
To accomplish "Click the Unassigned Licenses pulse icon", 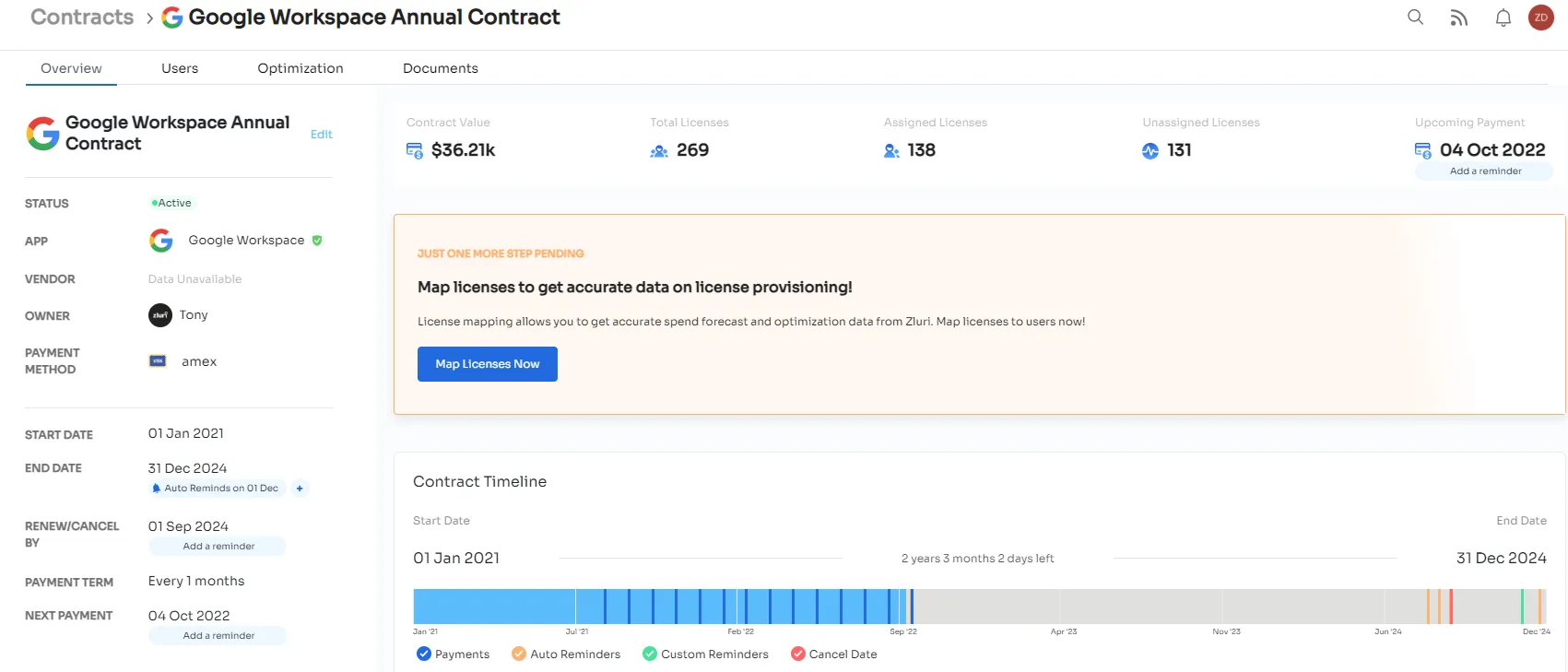I will pyautogui.click(x=1150, y=150).
